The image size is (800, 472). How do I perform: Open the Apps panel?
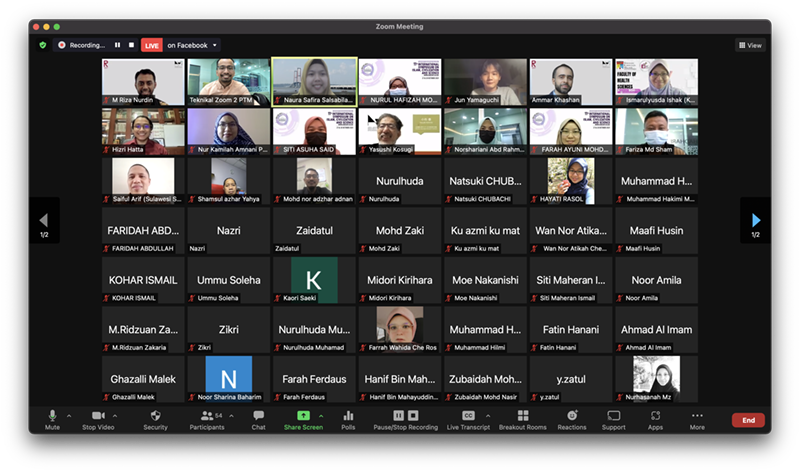click(655, 418)
